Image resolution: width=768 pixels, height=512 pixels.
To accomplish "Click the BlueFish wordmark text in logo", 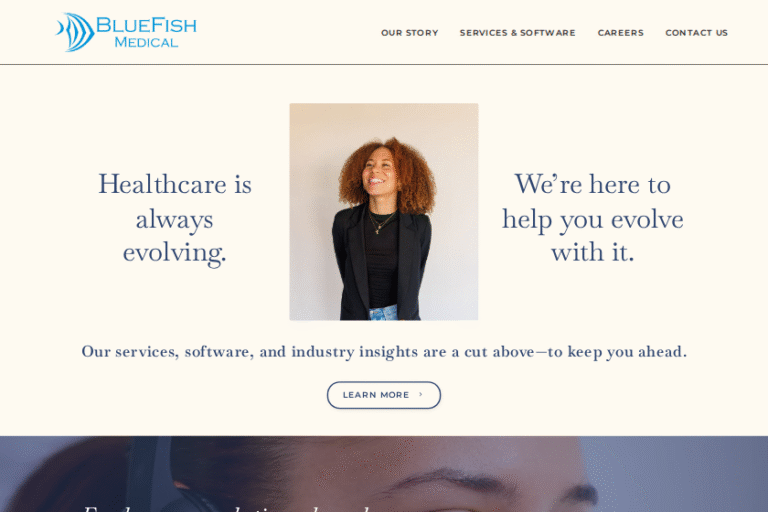I will (146, 25).
